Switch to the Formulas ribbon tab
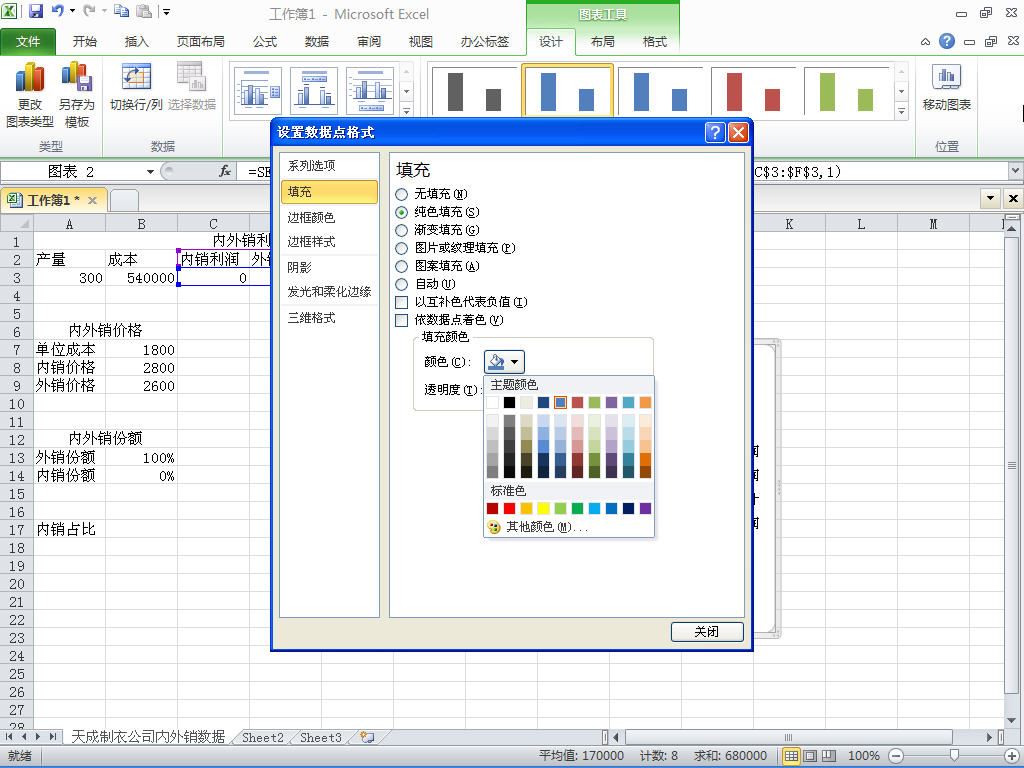Screen dimensions: 1024x768 pos(264,42)
